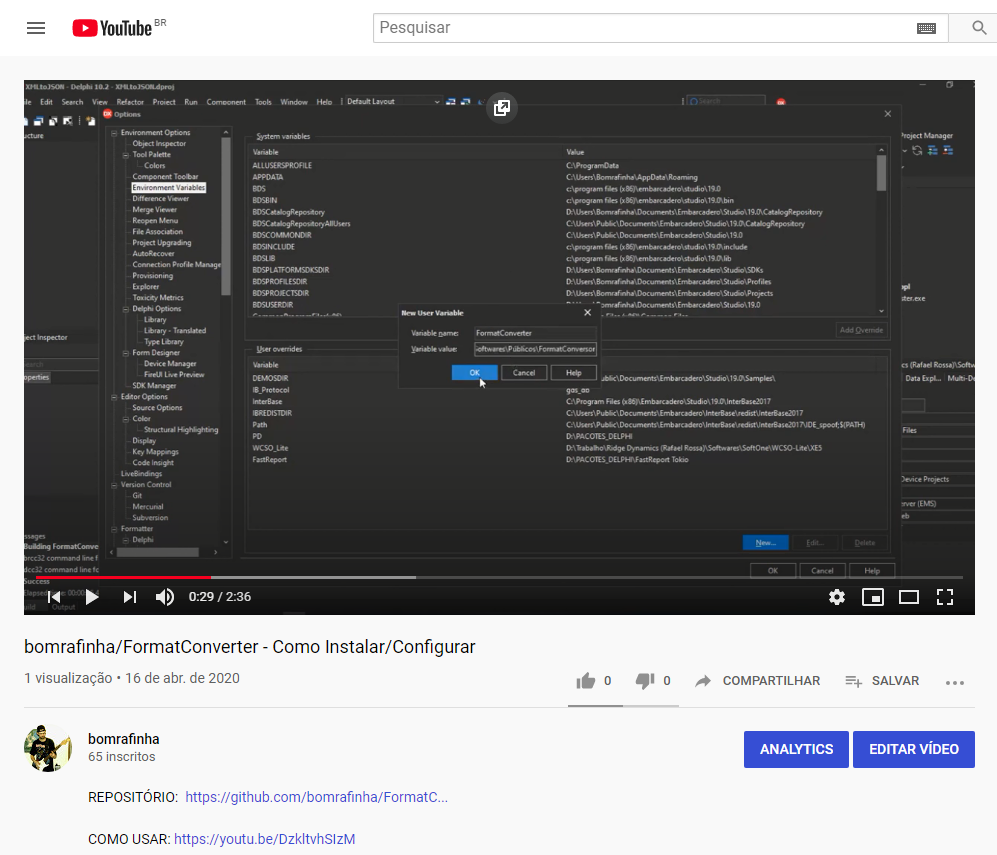997x855 pixels.
Task: Select Library under Delphi Options
Action: [155, 320]
